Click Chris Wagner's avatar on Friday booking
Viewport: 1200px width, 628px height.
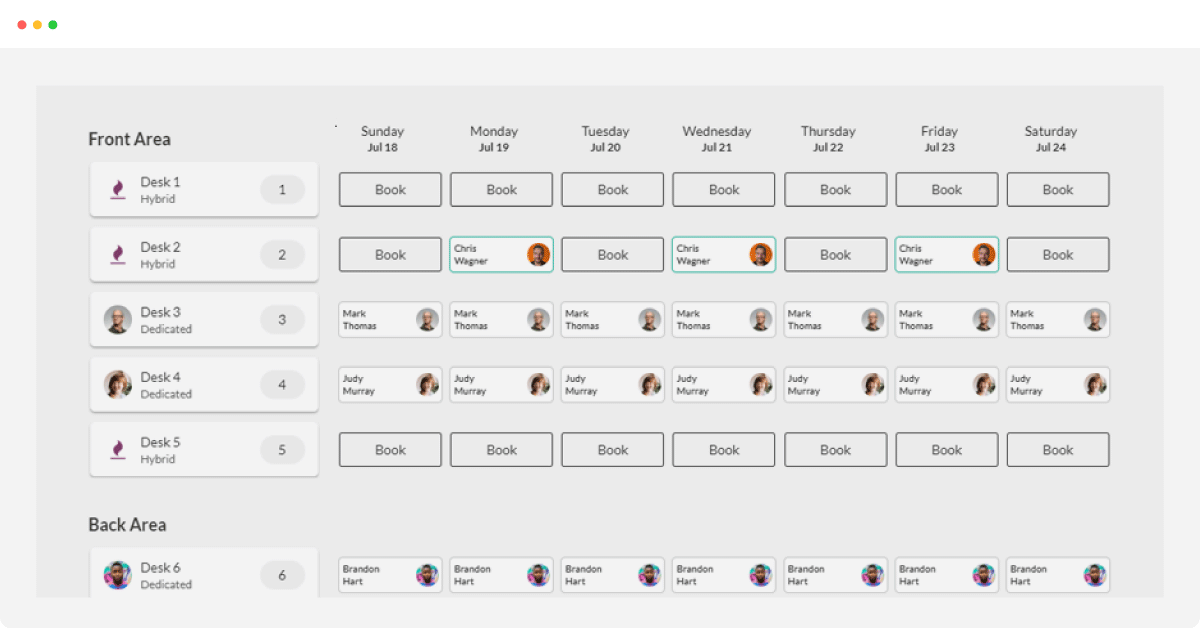tap(983, 255)
